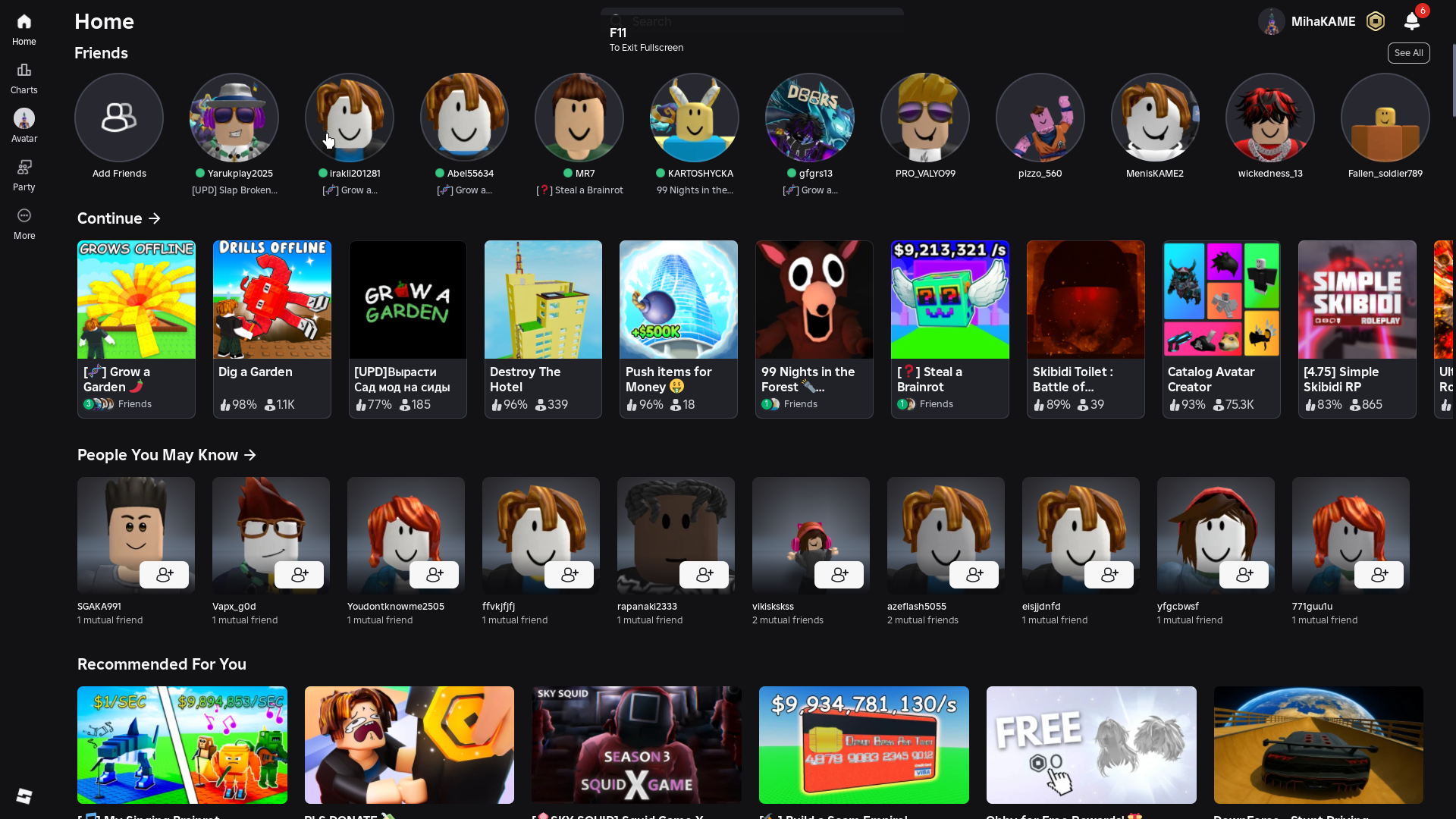Click MR7's Steal a Brainrot status
The height and width of the screenshot is (819, 1456).
click(x=579, y=190)
